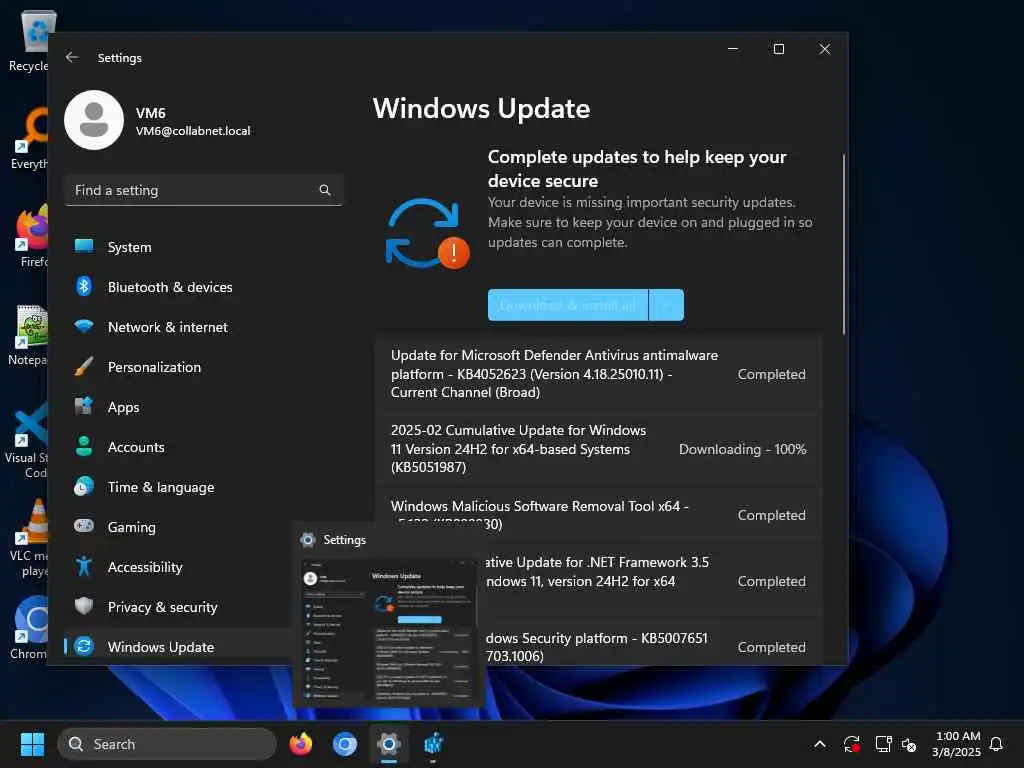
Task: Click the Privacy & security shield icon
Action: [84, 606]
